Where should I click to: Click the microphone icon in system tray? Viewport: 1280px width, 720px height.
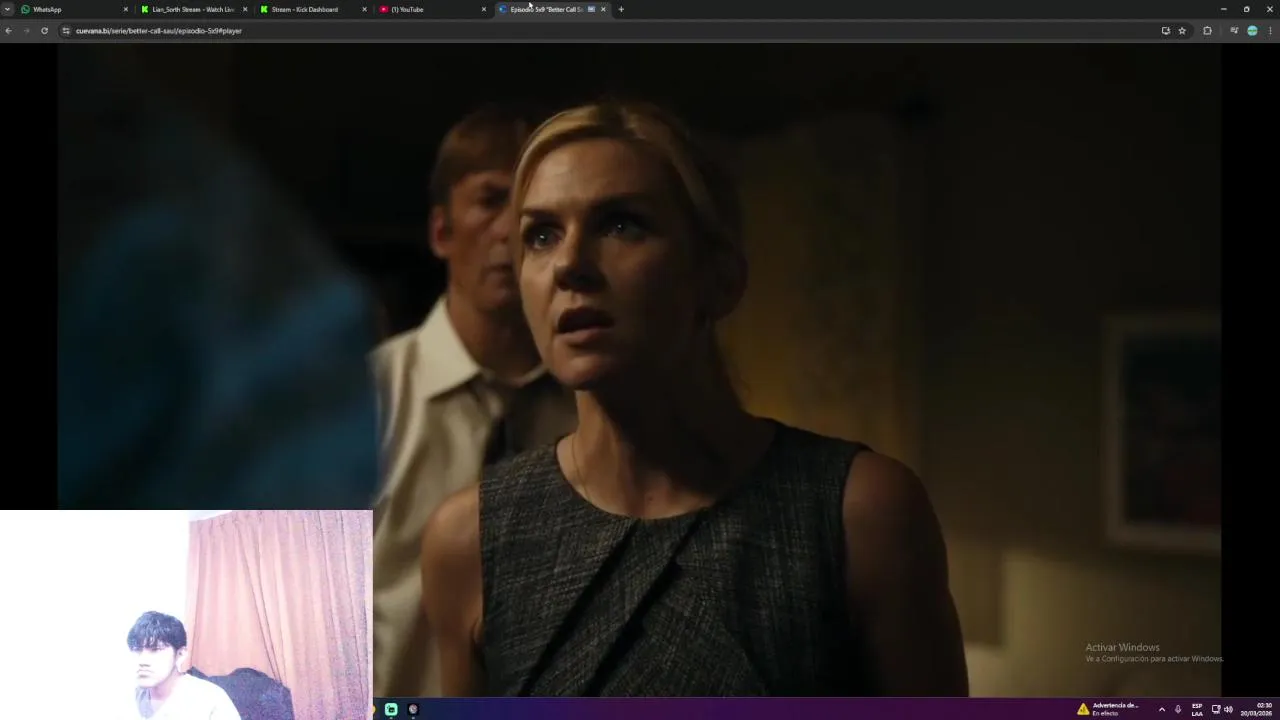pyautogui.click(x=1178, y=709)
